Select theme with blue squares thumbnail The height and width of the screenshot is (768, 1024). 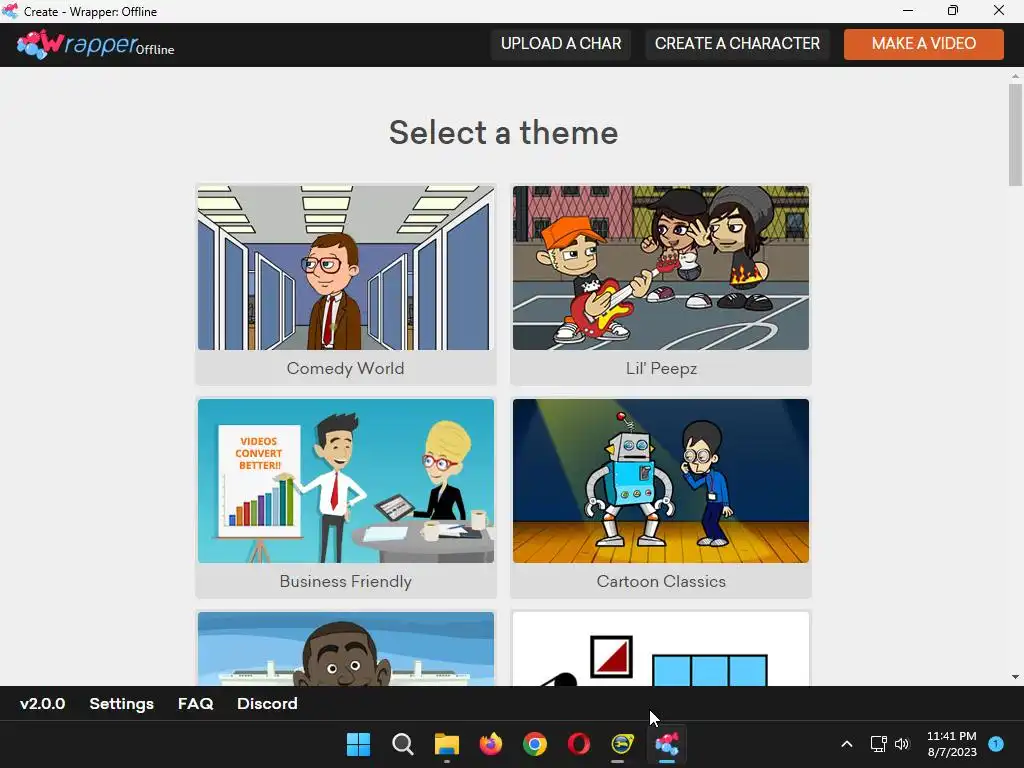point(661,648)
